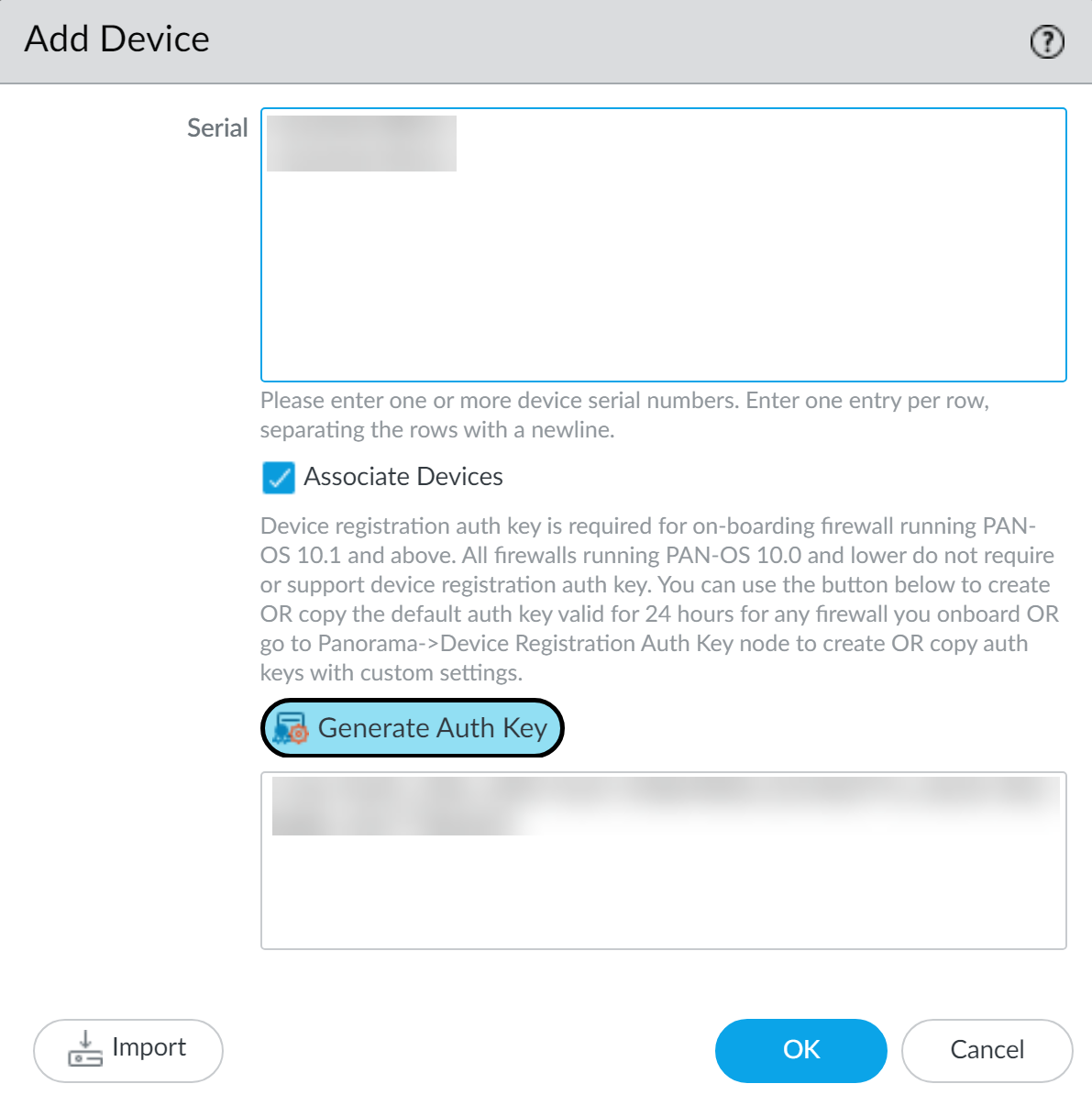Focus the Serial numbers text area
The image size is (1092, 1117).
664,275
